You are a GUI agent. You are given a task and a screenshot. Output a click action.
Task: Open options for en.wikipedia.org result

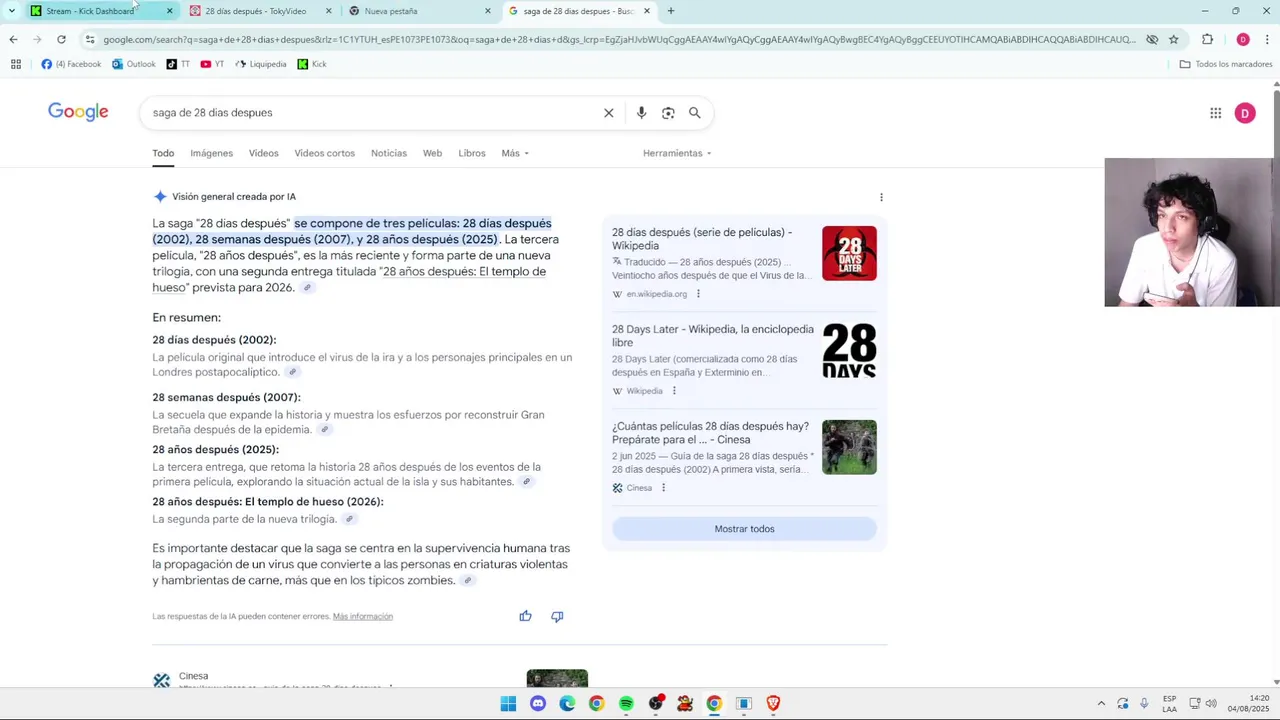[698, 294]
